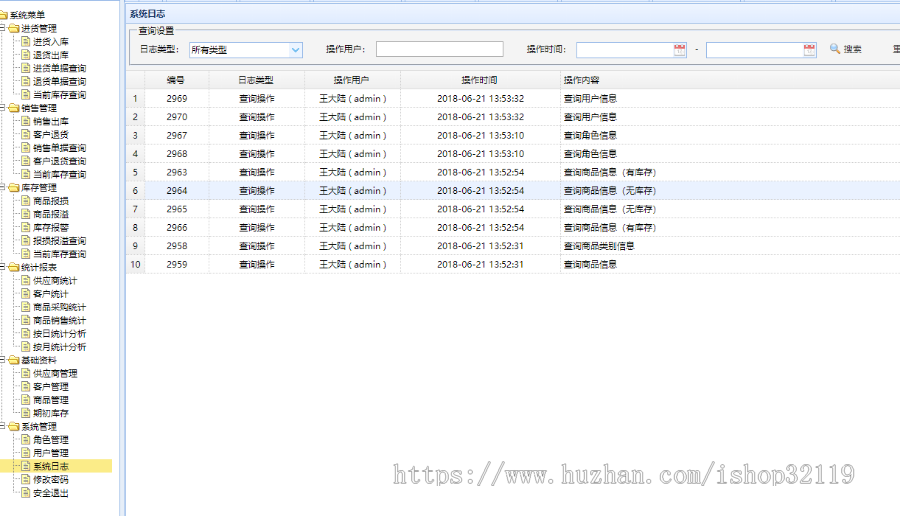Click the document icon of 销售出库
This screenshot has width=900, height=516.
pyautogui.click(x=26, y=121)
